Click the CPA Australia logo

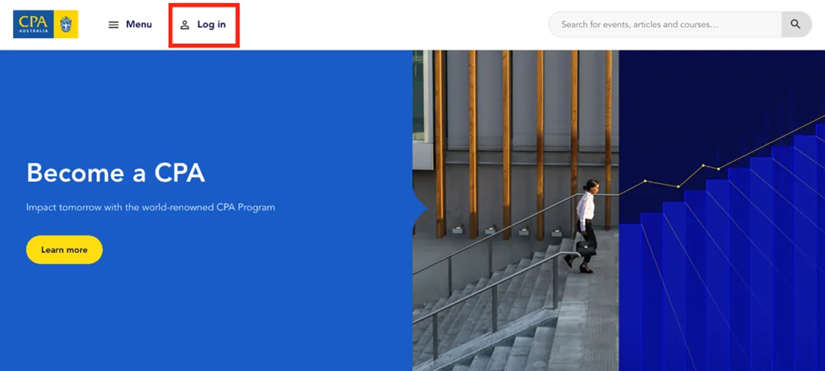46,24
